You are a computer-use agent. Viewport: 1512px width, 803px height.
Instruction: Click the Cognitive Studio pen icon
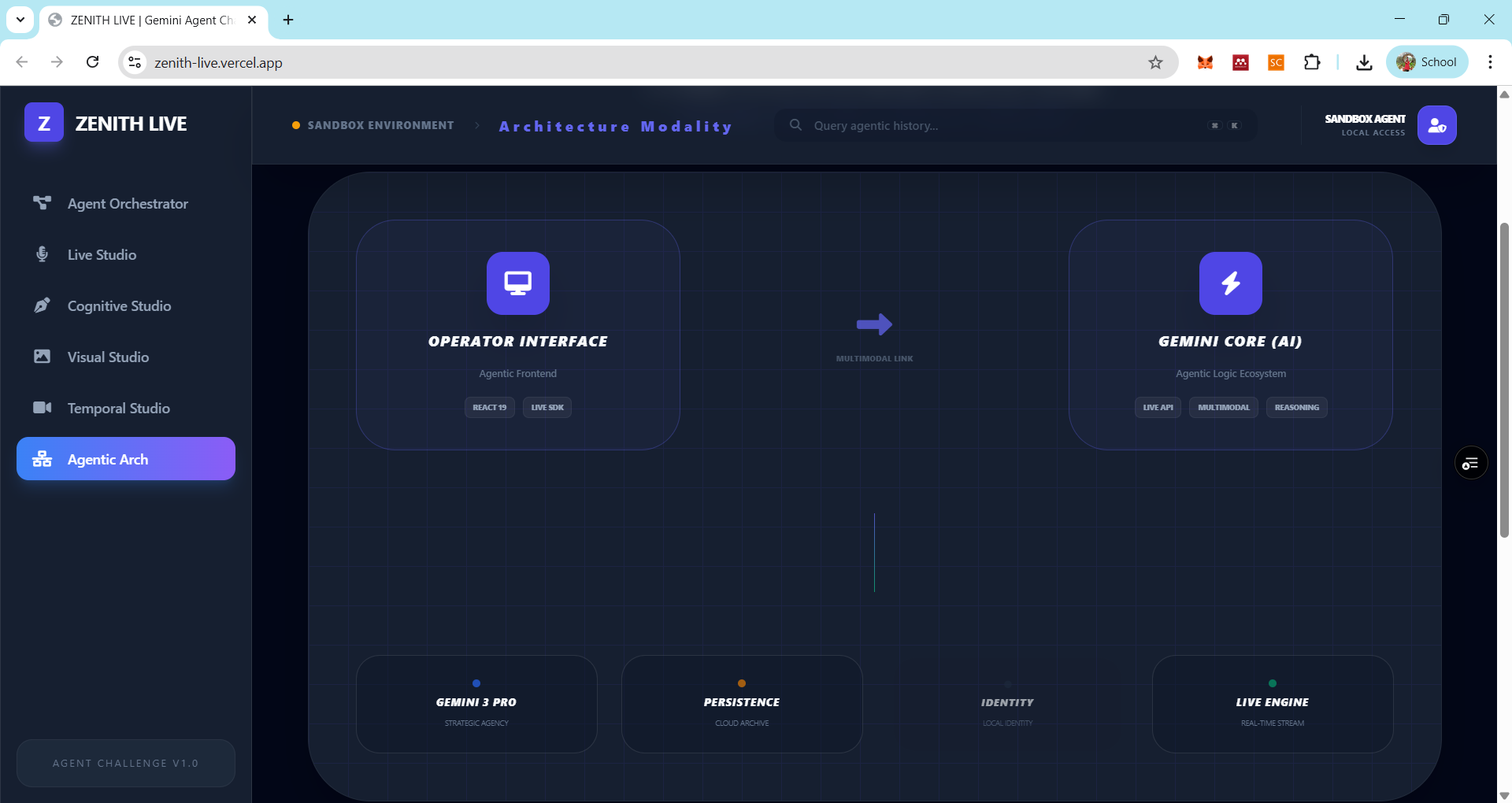coord(43,305)
